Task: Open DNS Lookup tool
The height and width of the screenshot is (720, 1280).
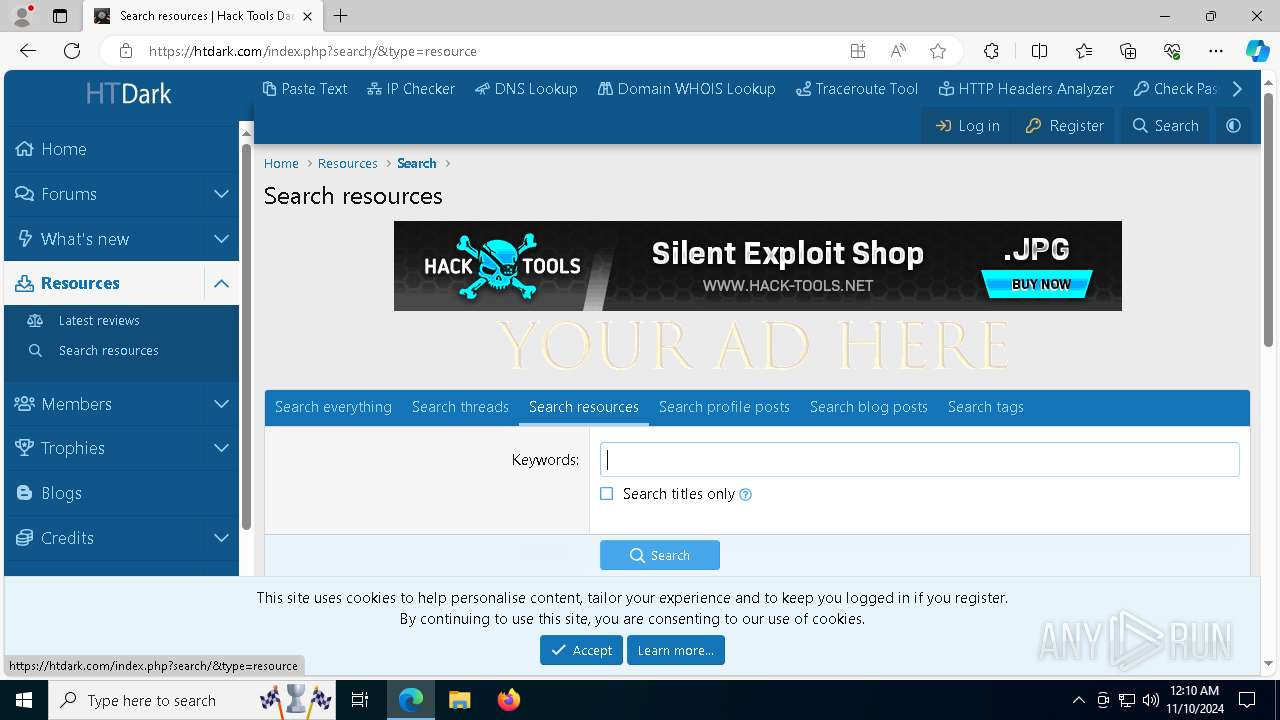Action: click(x=526, y=88)
